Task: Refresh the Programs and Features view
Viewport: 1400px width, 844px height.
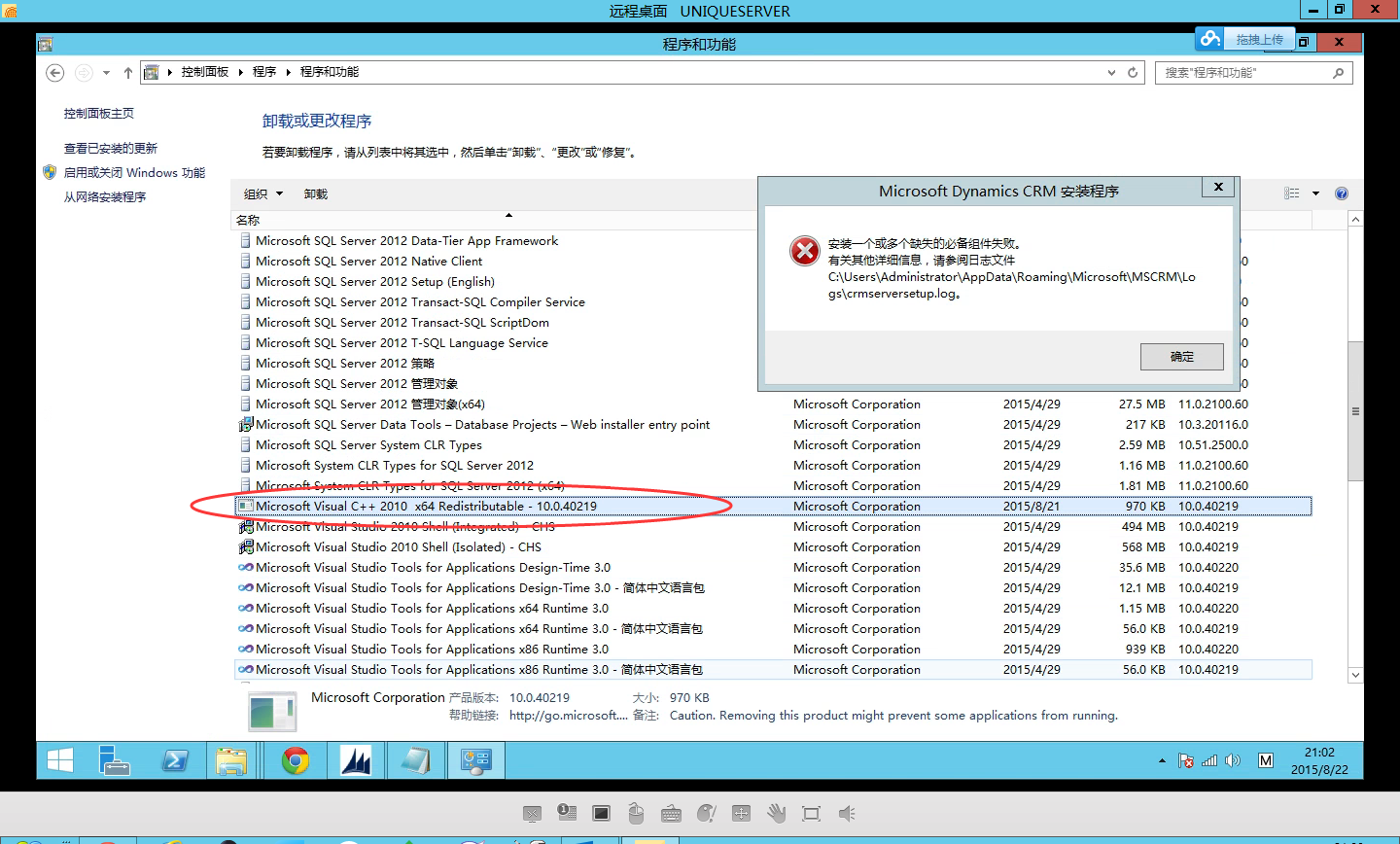Action: point(1133,72)
